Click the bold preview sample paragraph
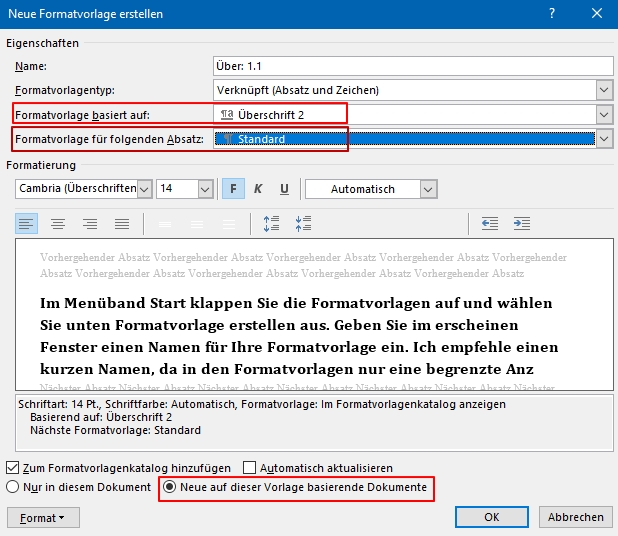Viewport: 618px width, 536px height. (x=299, y=336)
